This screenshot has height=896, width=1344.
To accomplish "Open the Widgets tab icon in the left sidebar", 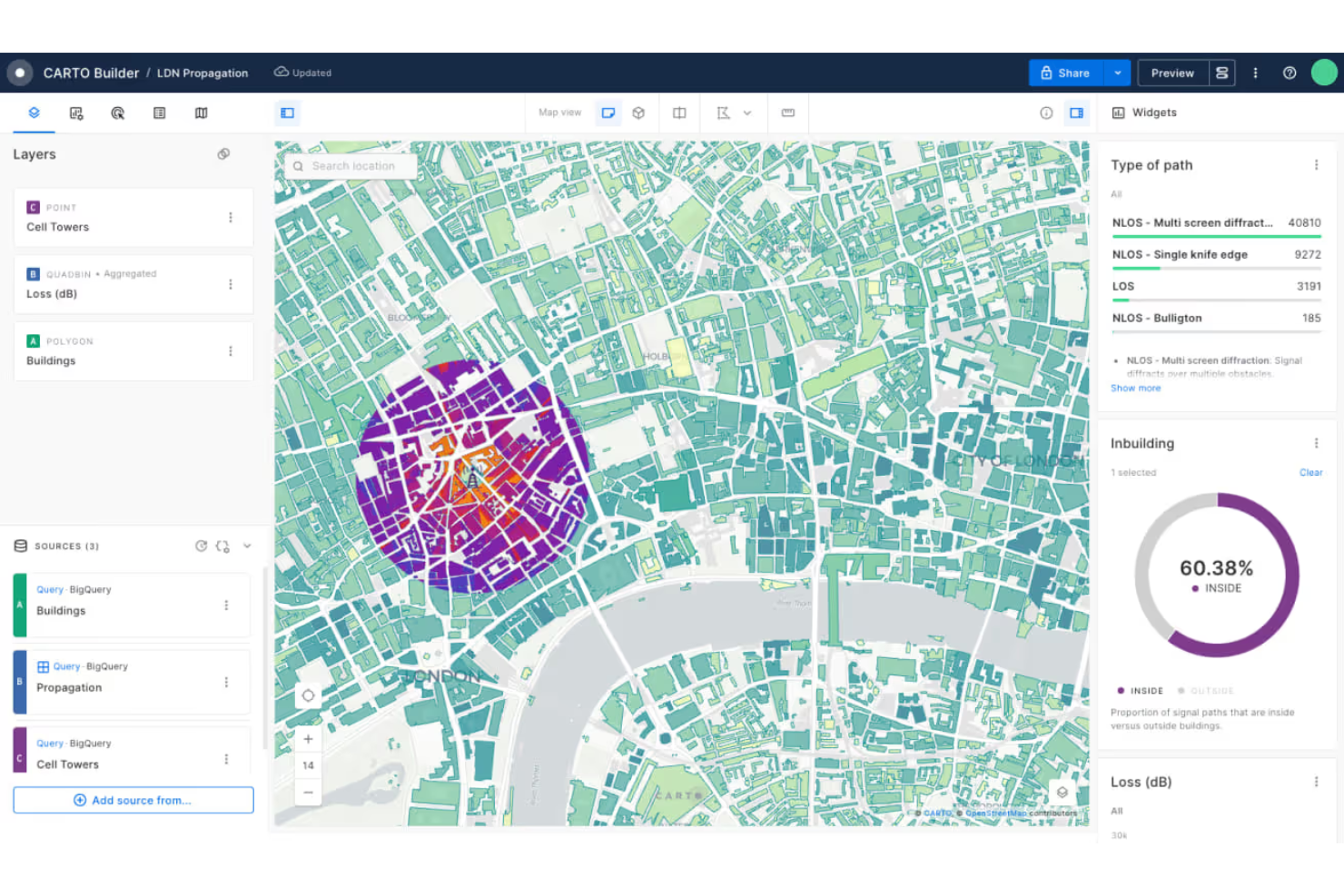I will [76, 113].
